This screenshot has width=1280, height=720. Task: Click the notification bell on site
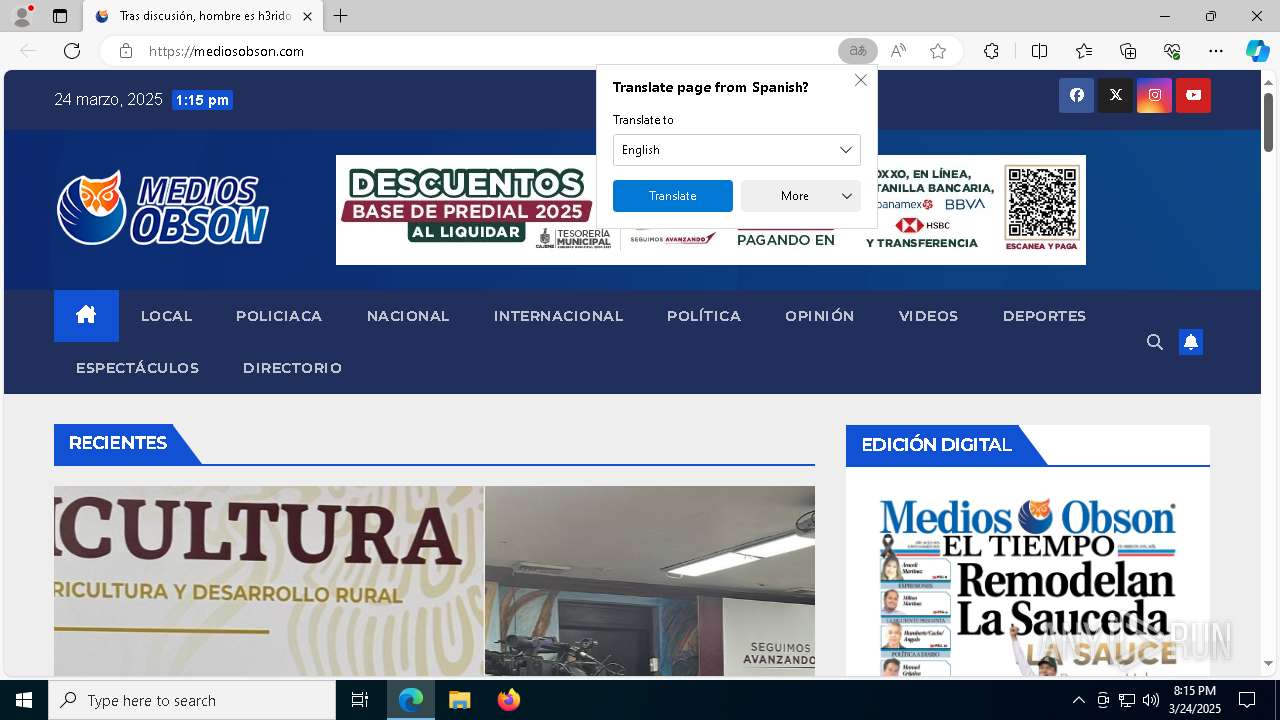tap(1190, 342)
